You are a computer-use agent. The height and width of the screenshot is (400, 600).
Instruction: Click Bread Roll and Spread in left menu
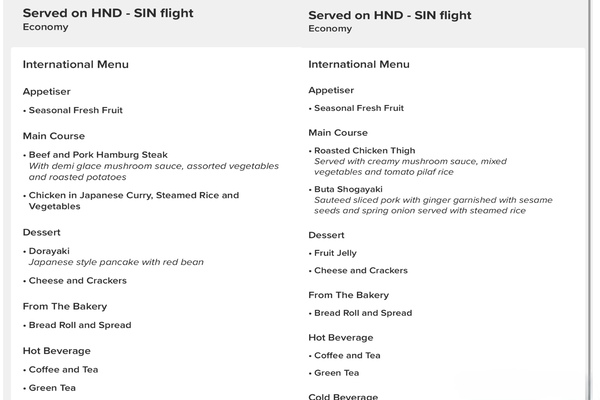pyautogui.click(x=80, y=325)
